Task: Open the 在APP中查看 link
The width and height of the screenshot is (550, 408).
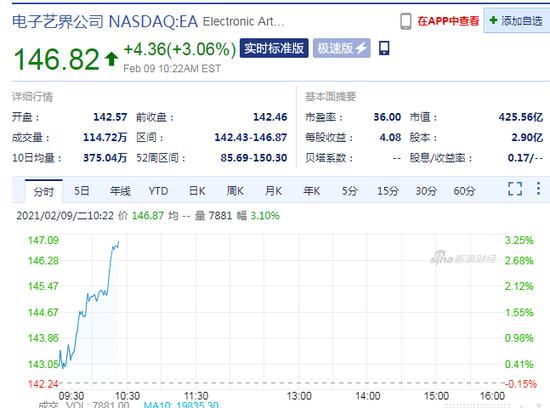Action: tap(448, 21)
